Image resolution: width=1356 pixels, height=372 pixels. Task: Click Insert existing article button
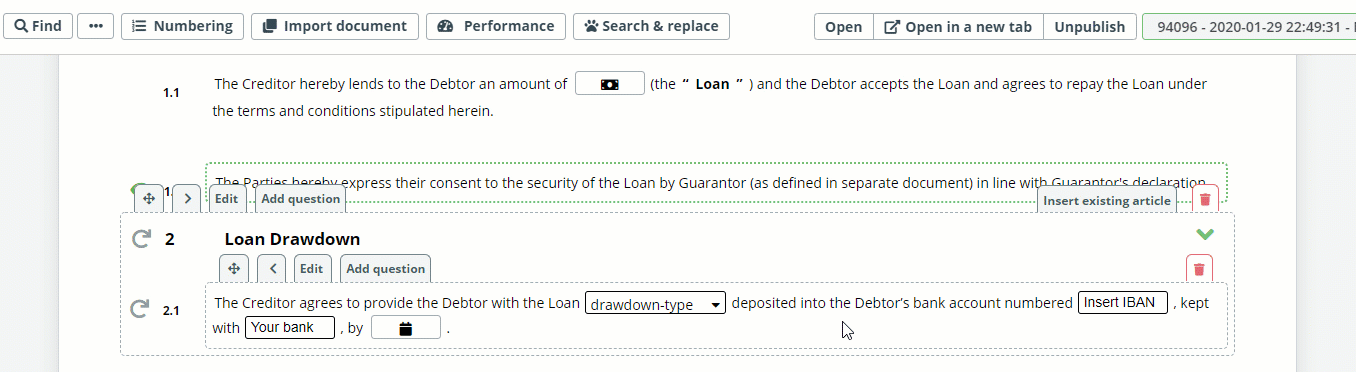click(1107, 200)
